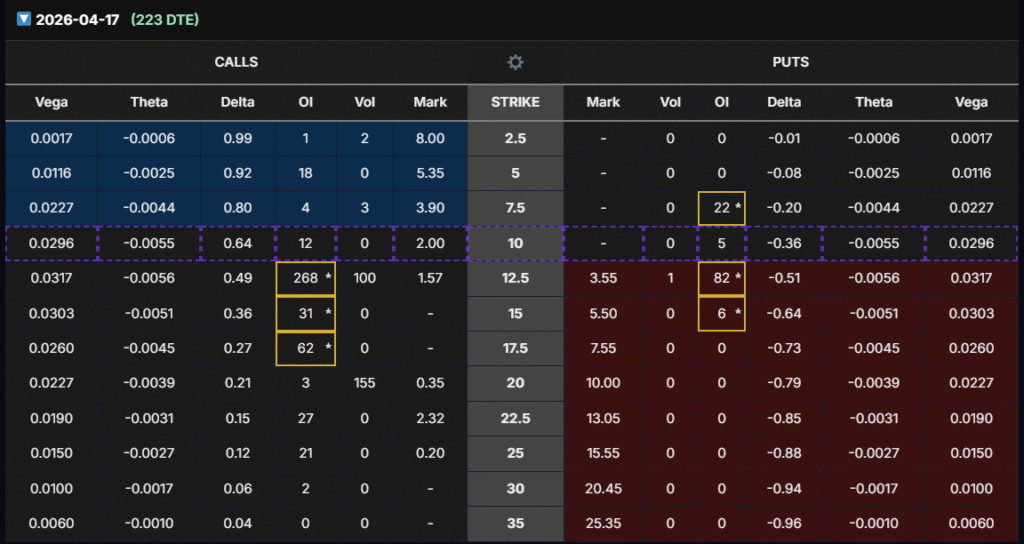Click the puts-side Theta column header

(874, 102)
